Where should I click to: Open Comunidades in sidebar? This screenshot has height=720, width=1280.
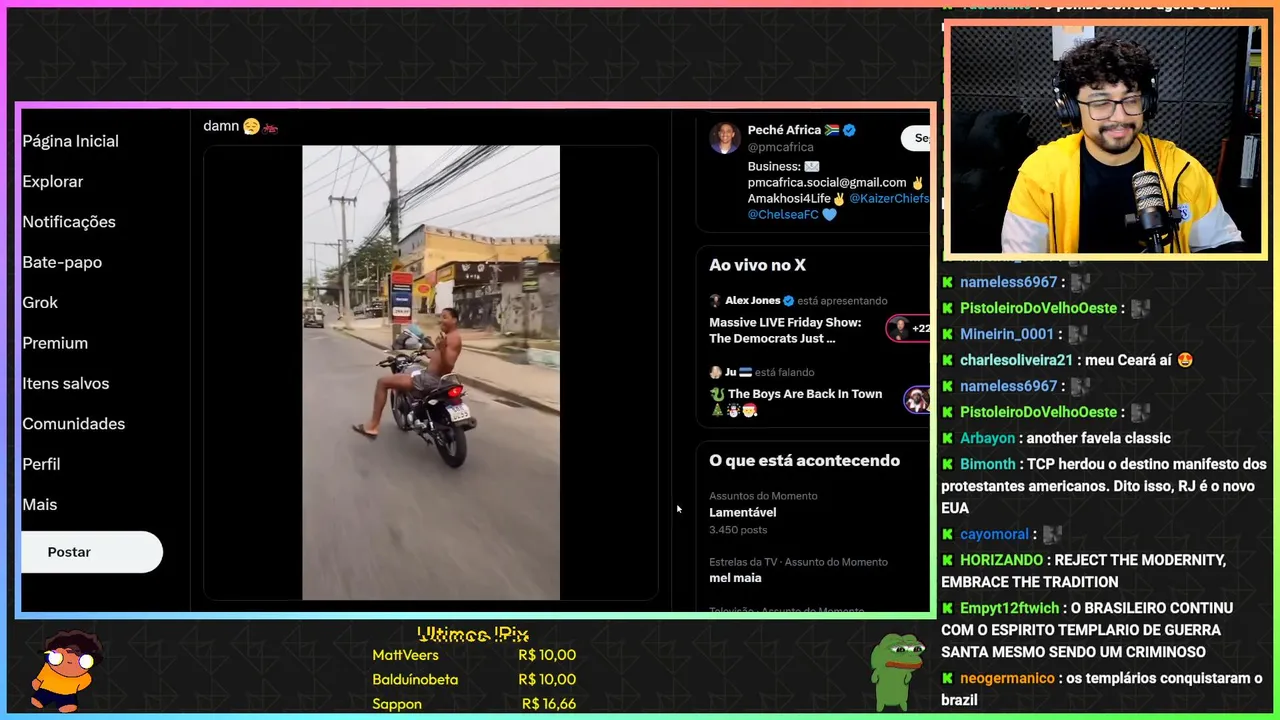point(74,424)
